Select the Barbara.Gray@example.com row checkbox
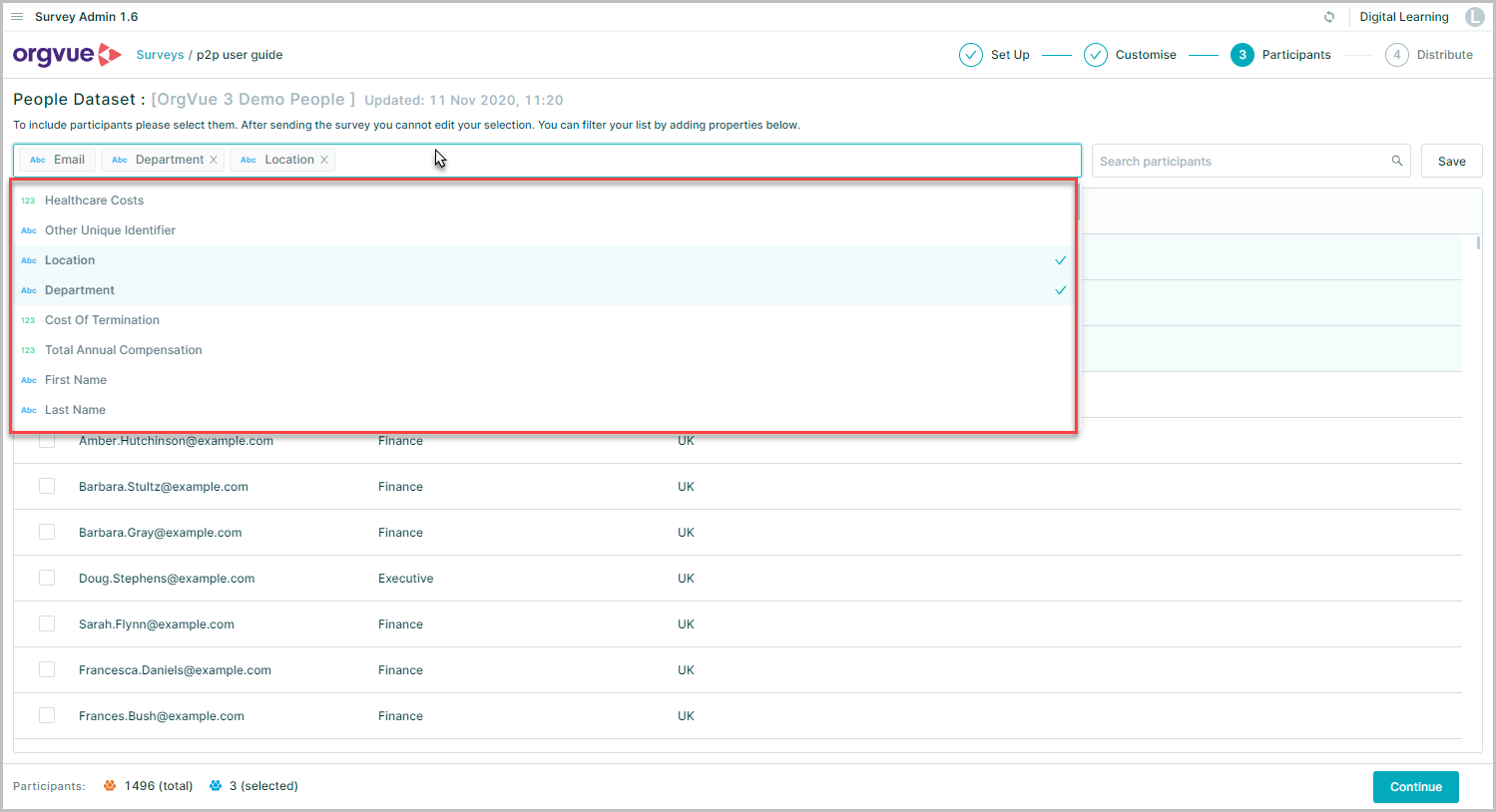Image resolution: width=1496 pixels, height=812 pixels. point(47,532)
